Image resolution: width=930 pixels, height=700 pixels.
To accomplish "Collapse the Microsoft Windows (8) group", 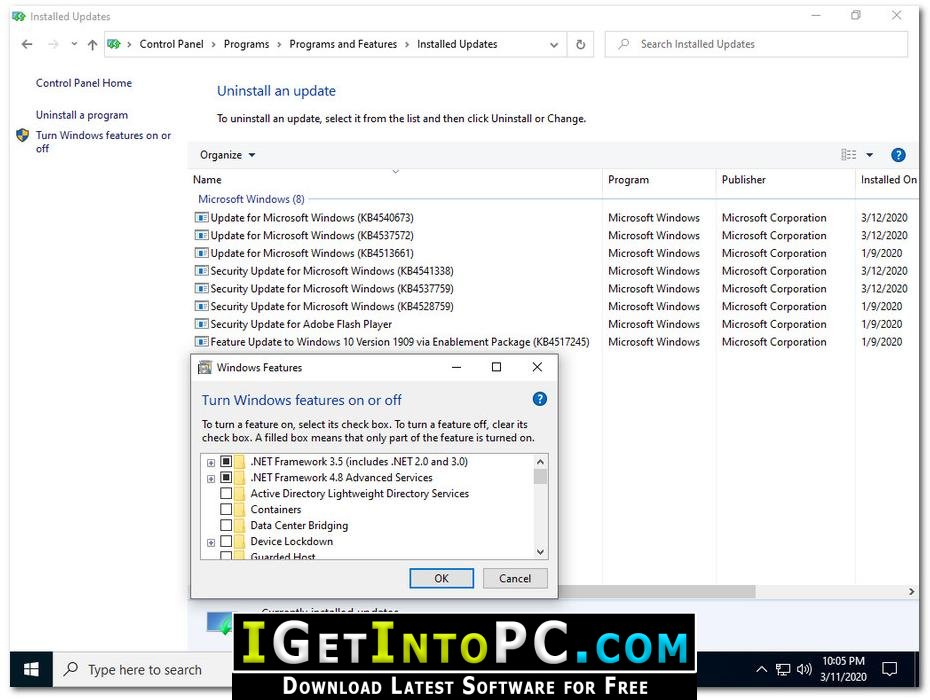I will [251, 199].
